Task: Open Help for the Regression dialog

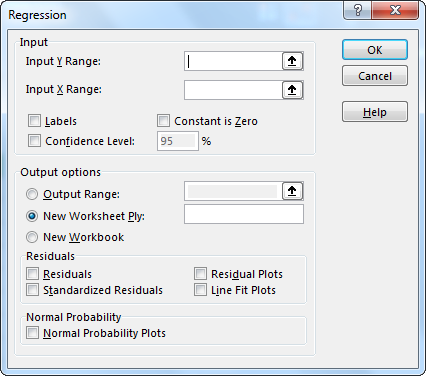Action: tap(375, 112)
